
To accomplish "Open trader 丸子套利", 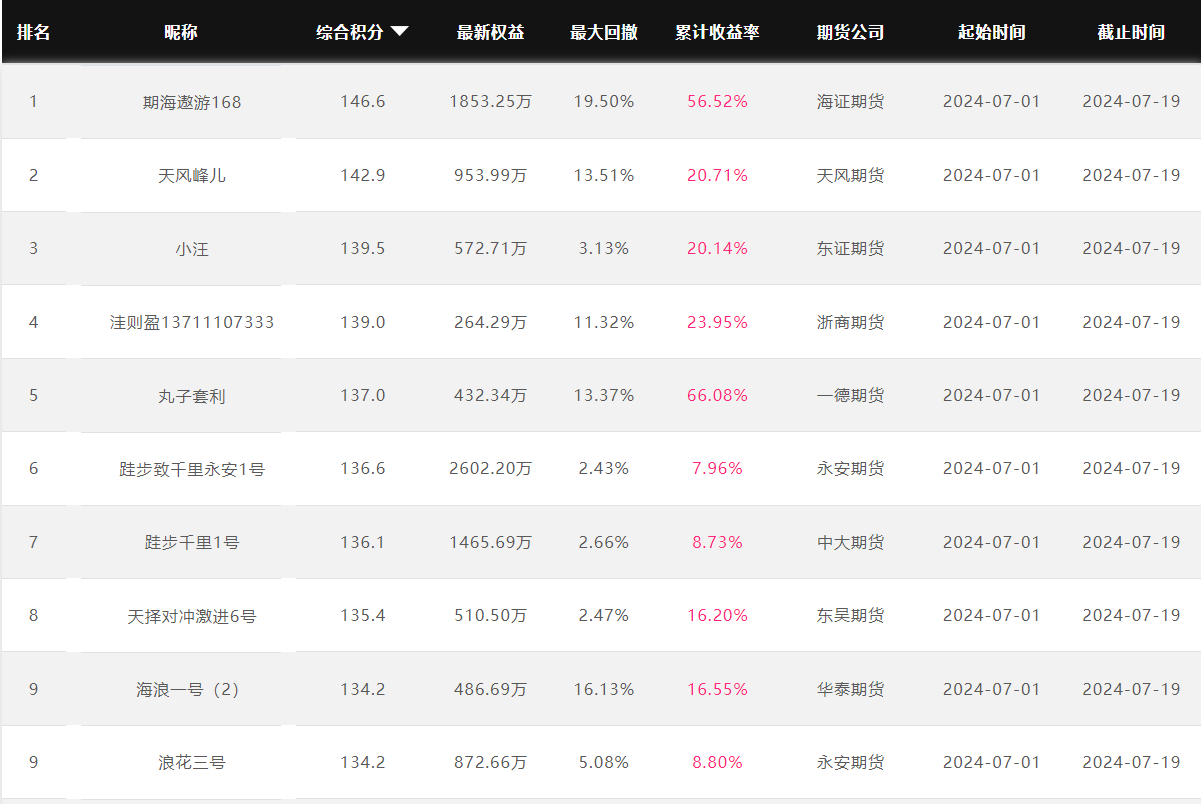I will click(192, 396).
